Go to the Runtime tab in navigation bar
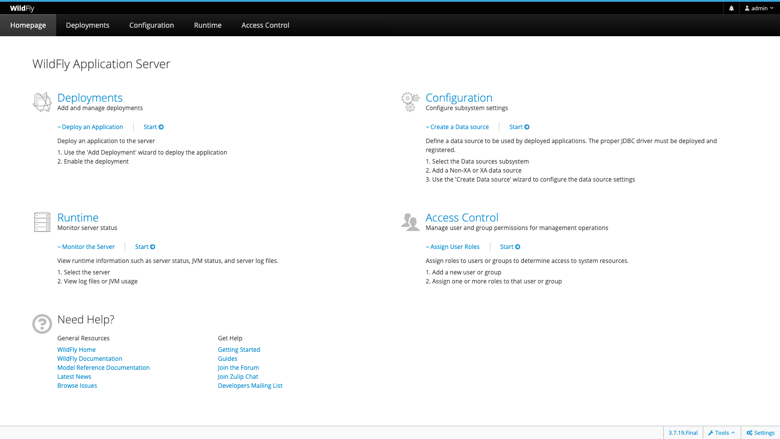Viewport: 780px width, 439px height. (207, 25)
